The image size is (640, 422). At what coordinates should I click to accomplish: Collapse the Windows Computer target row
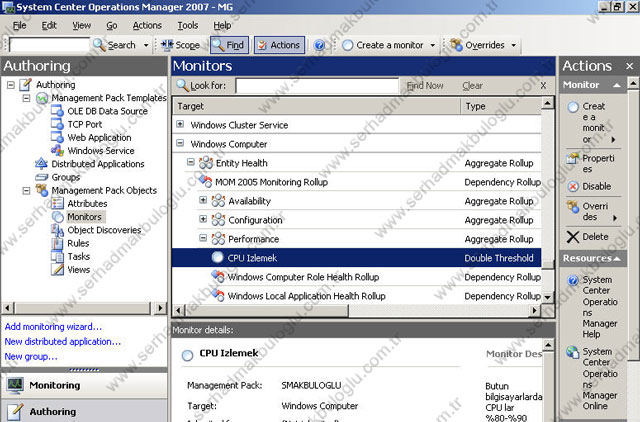click(180, 143)
